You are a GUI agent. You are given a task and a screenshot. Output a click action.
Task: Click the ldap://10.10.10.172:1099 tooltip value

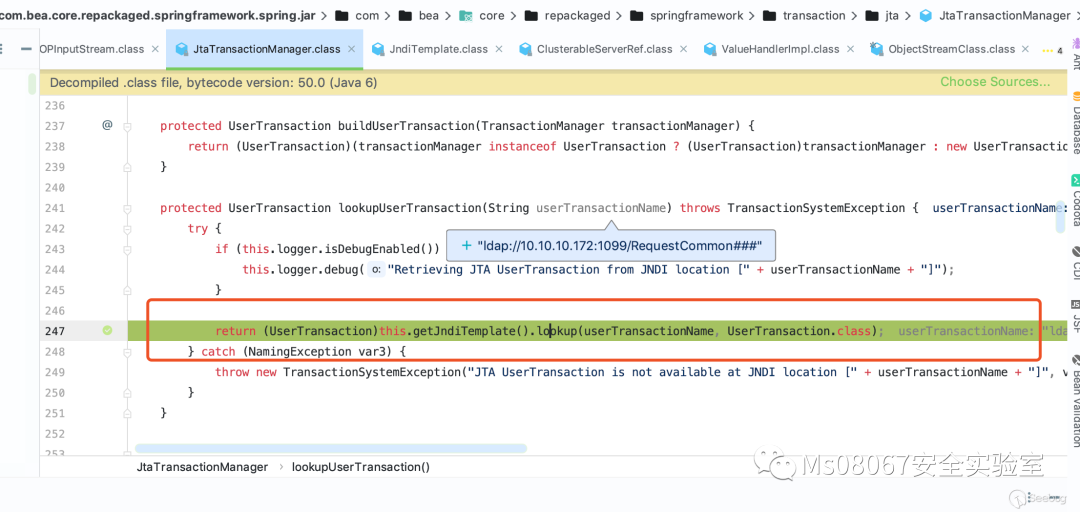pyautogui.click(x=619, y=245)
